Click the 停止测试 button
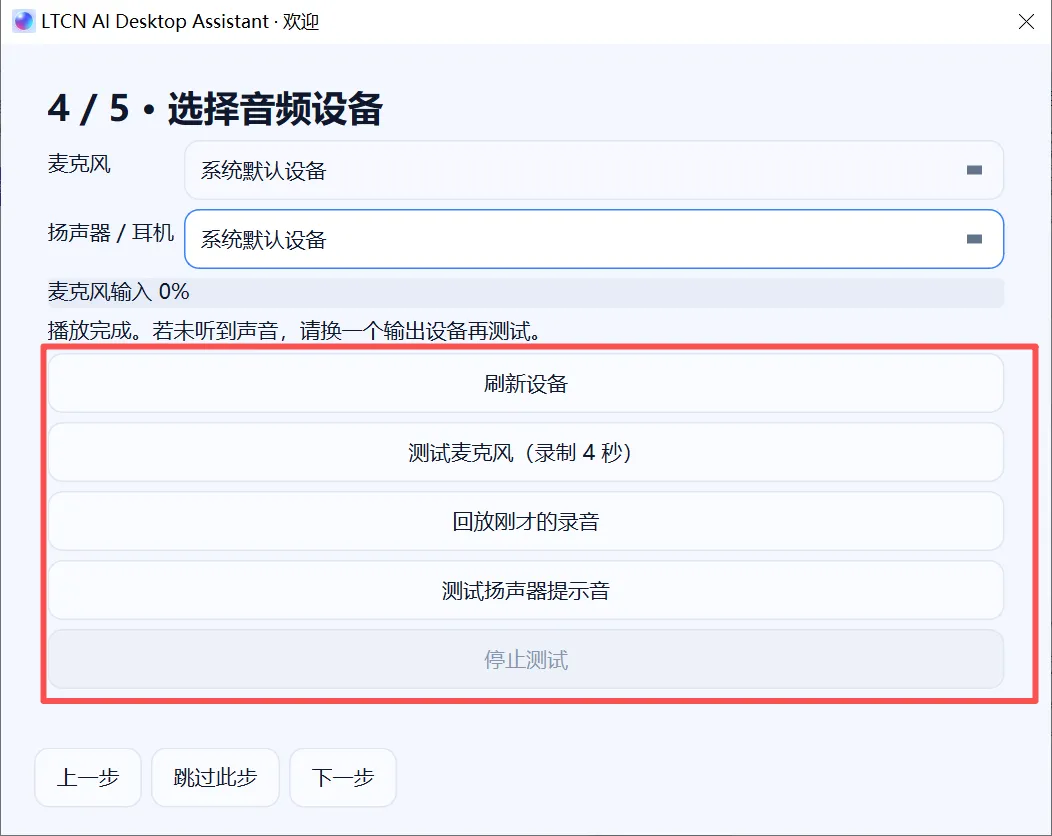 [526, 660]
